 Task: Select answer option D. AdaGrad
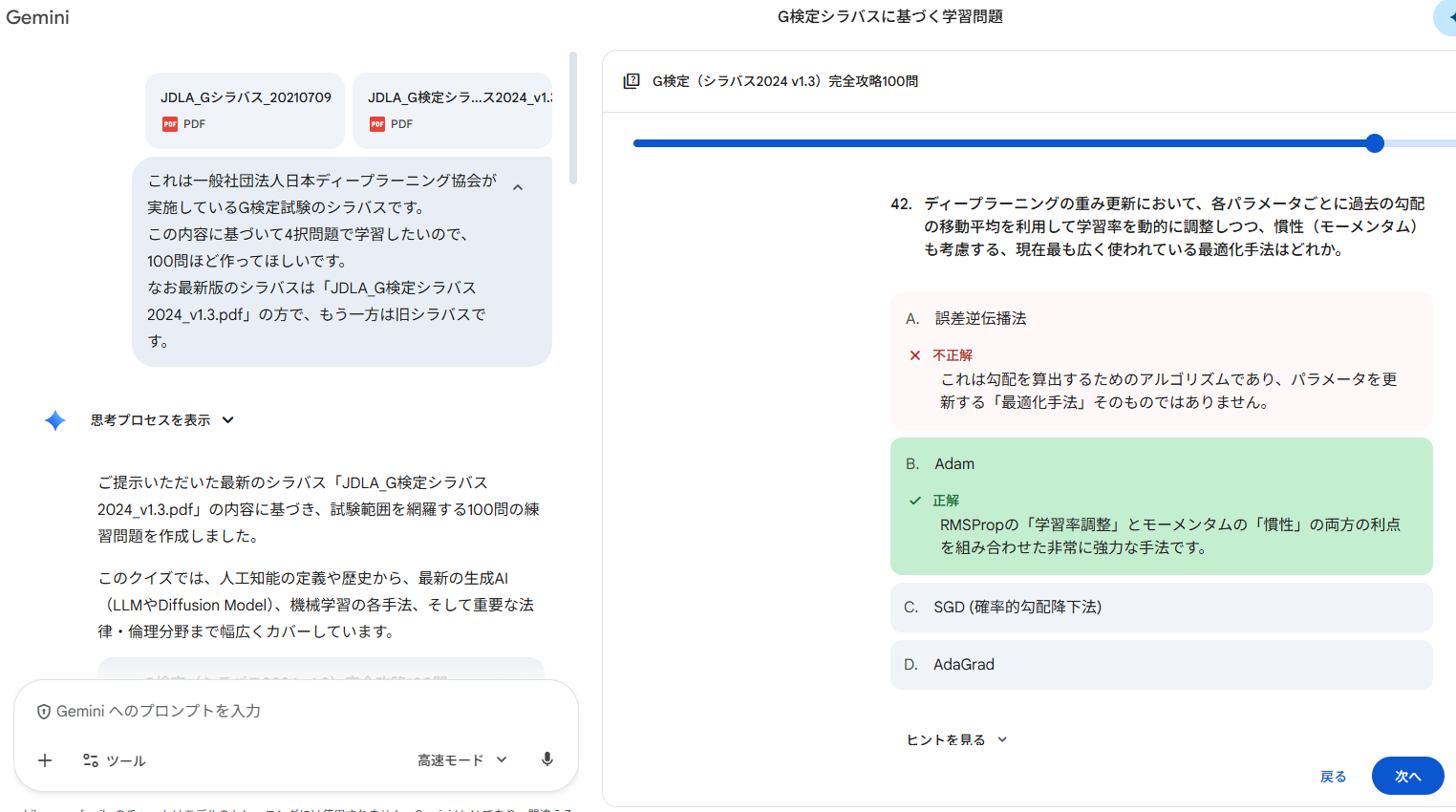1161,665
